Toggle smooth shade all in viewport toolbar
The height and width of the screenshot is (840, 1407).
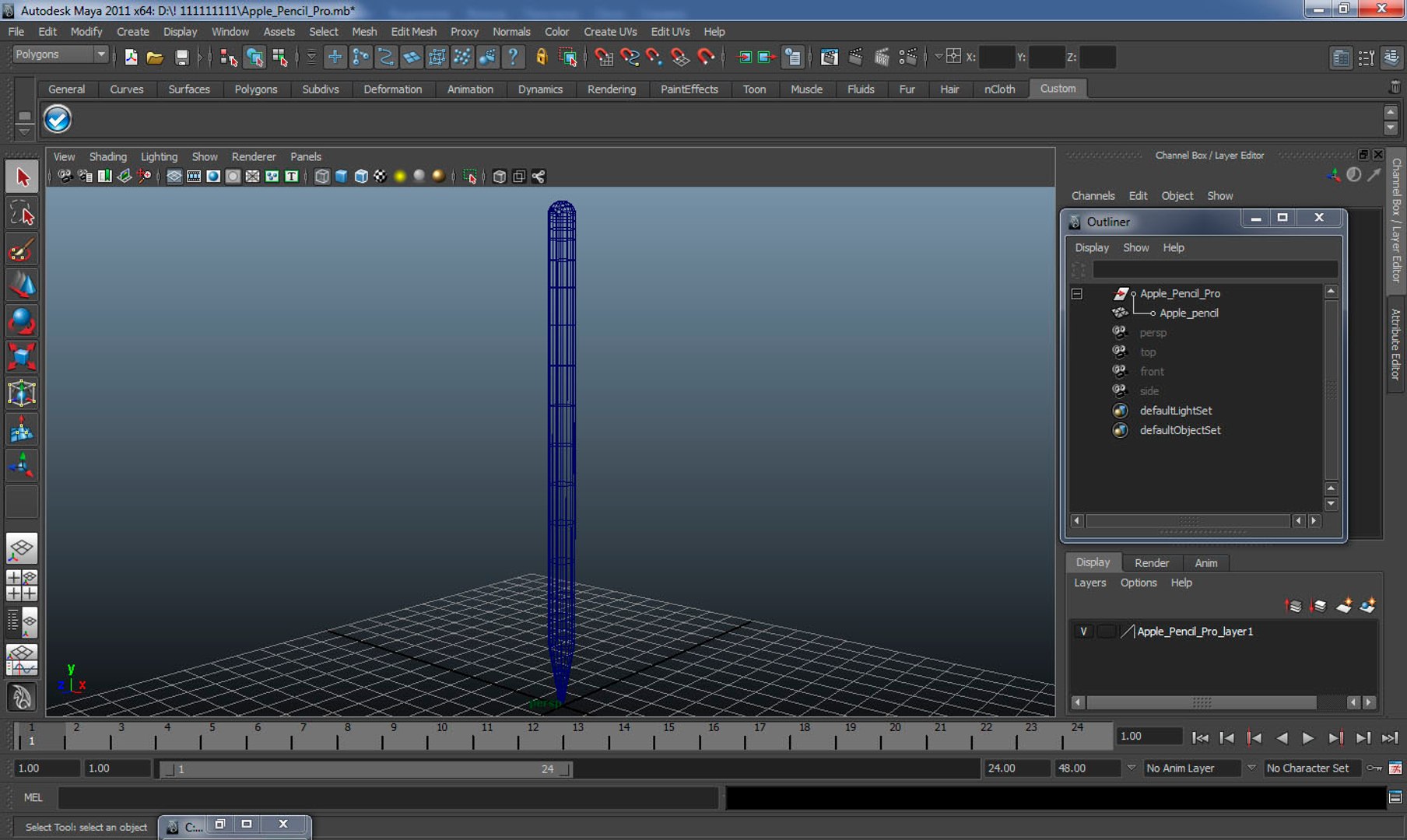coord(341,177)
